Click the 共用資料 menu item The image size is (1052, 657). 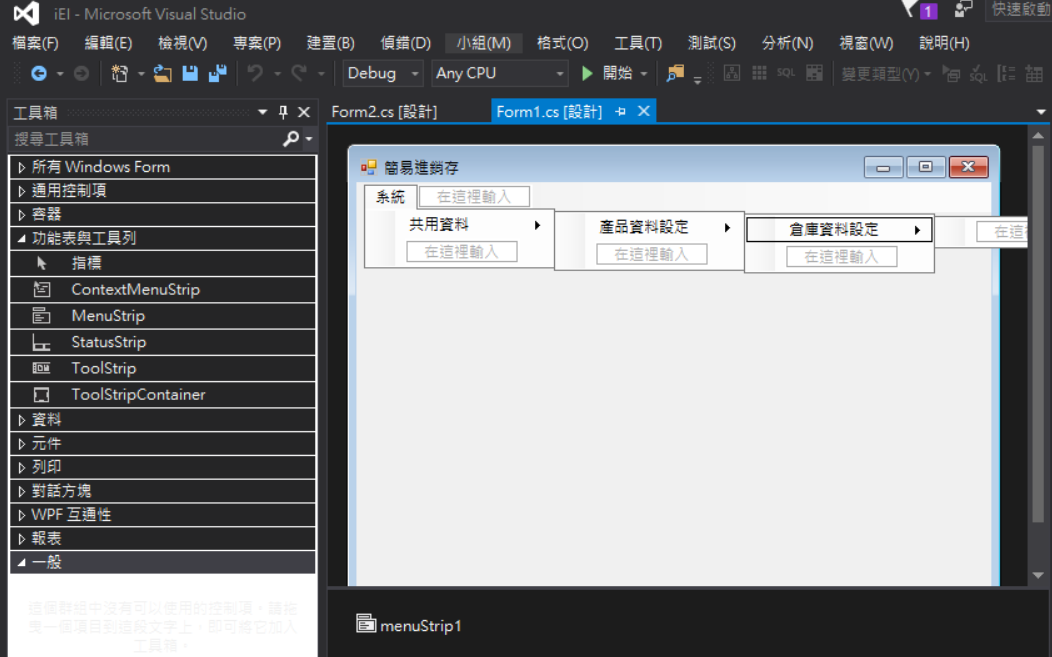point(439,226)
